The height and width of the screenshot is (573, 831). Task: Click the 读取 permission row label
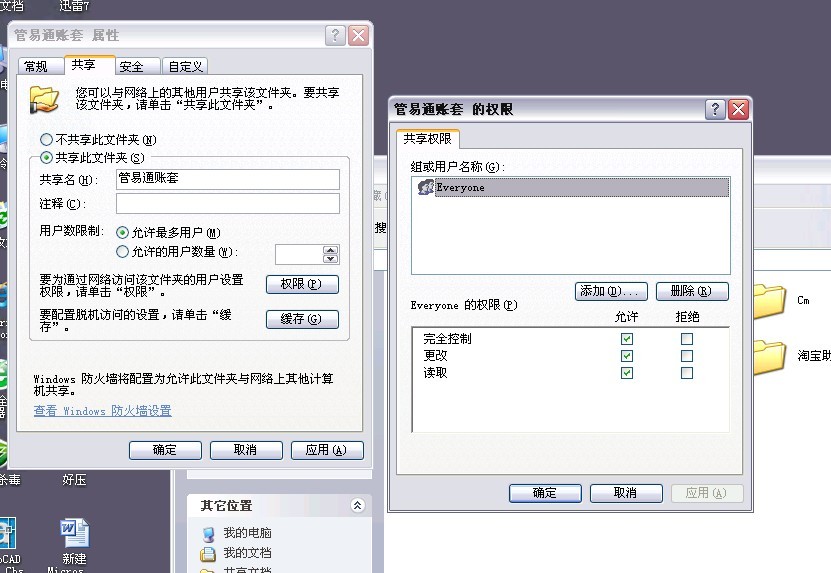point(435,373)
